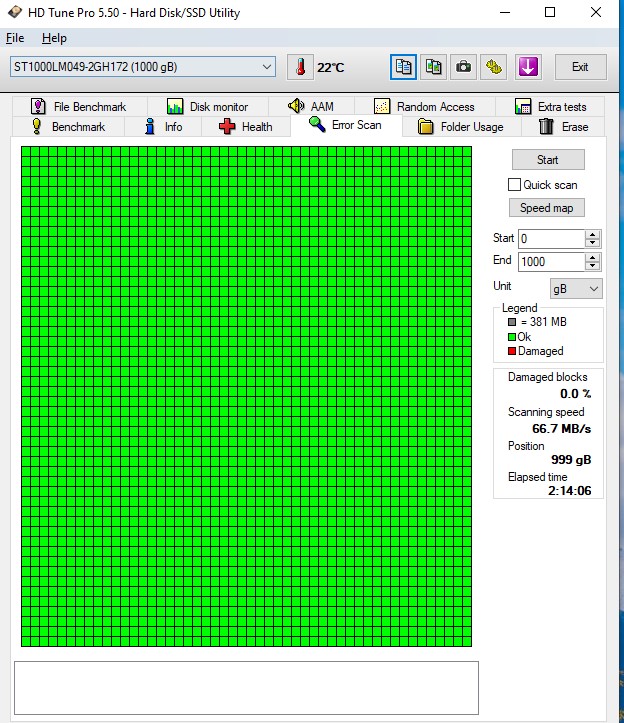Image resolution: width=624 pixels, height=723 pixels.
Task: Click into the Start position field
Action: coord(552,239)
